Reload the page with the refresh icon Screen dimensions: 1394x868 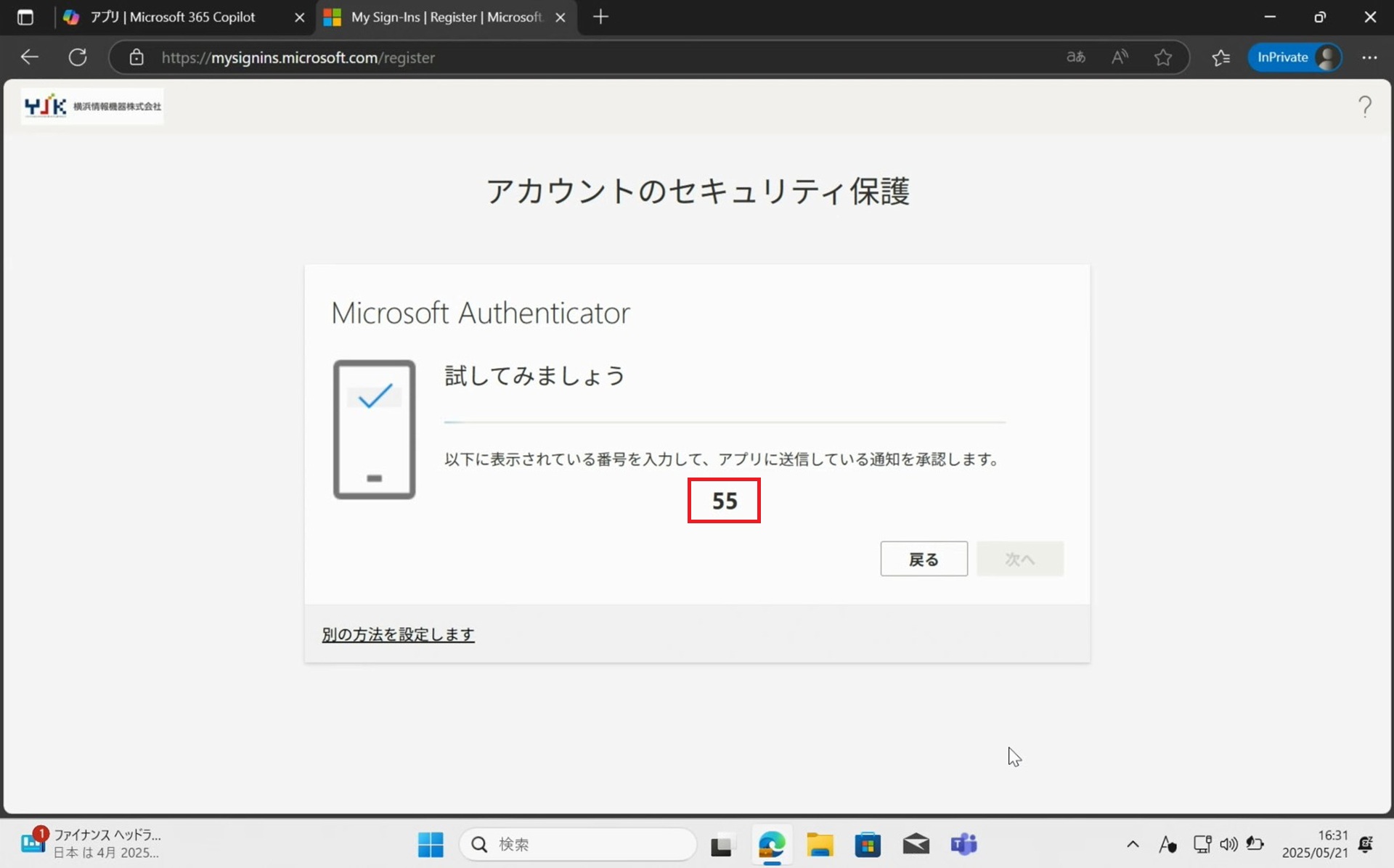point(78,57)
